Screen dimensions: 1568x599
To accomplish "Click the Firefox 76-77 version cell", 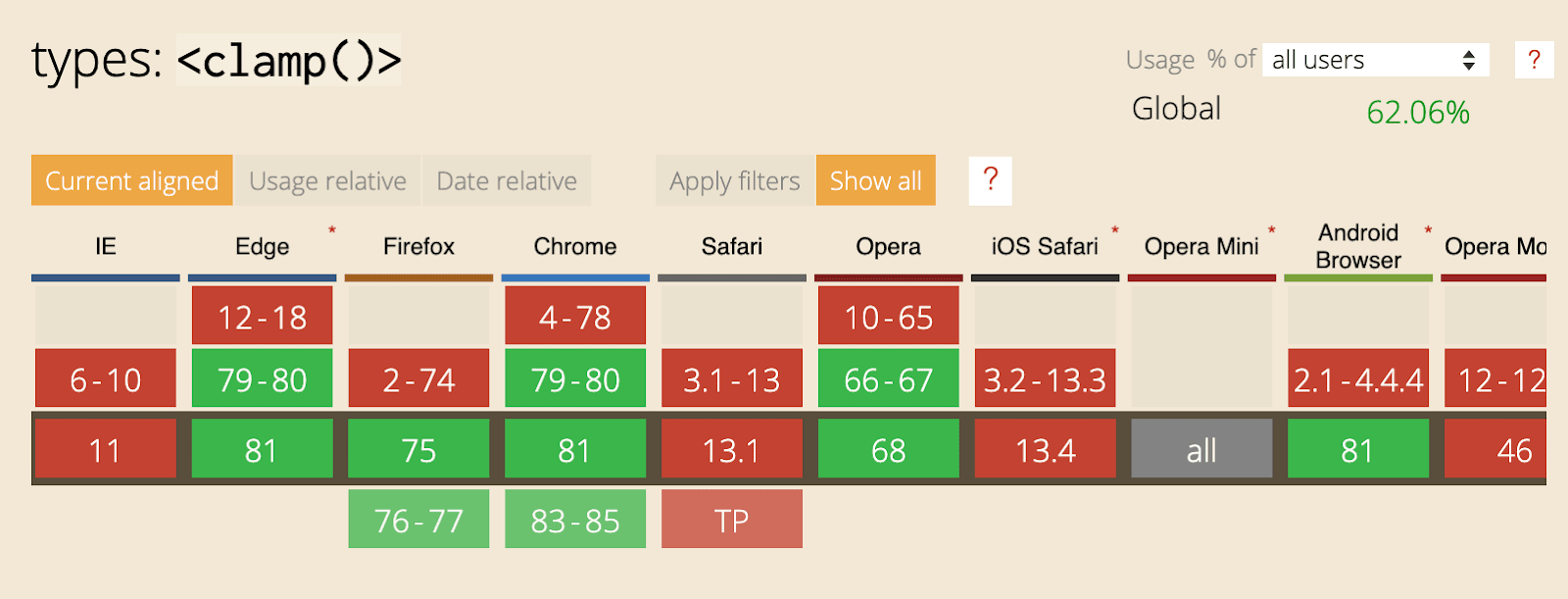I will pos(418,520).
